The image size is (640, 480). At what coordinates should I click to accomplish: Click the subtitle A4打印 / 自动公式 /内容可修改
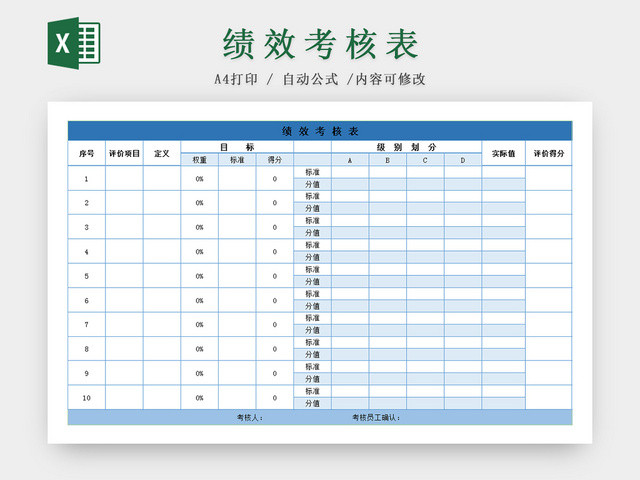coord(320,79)
